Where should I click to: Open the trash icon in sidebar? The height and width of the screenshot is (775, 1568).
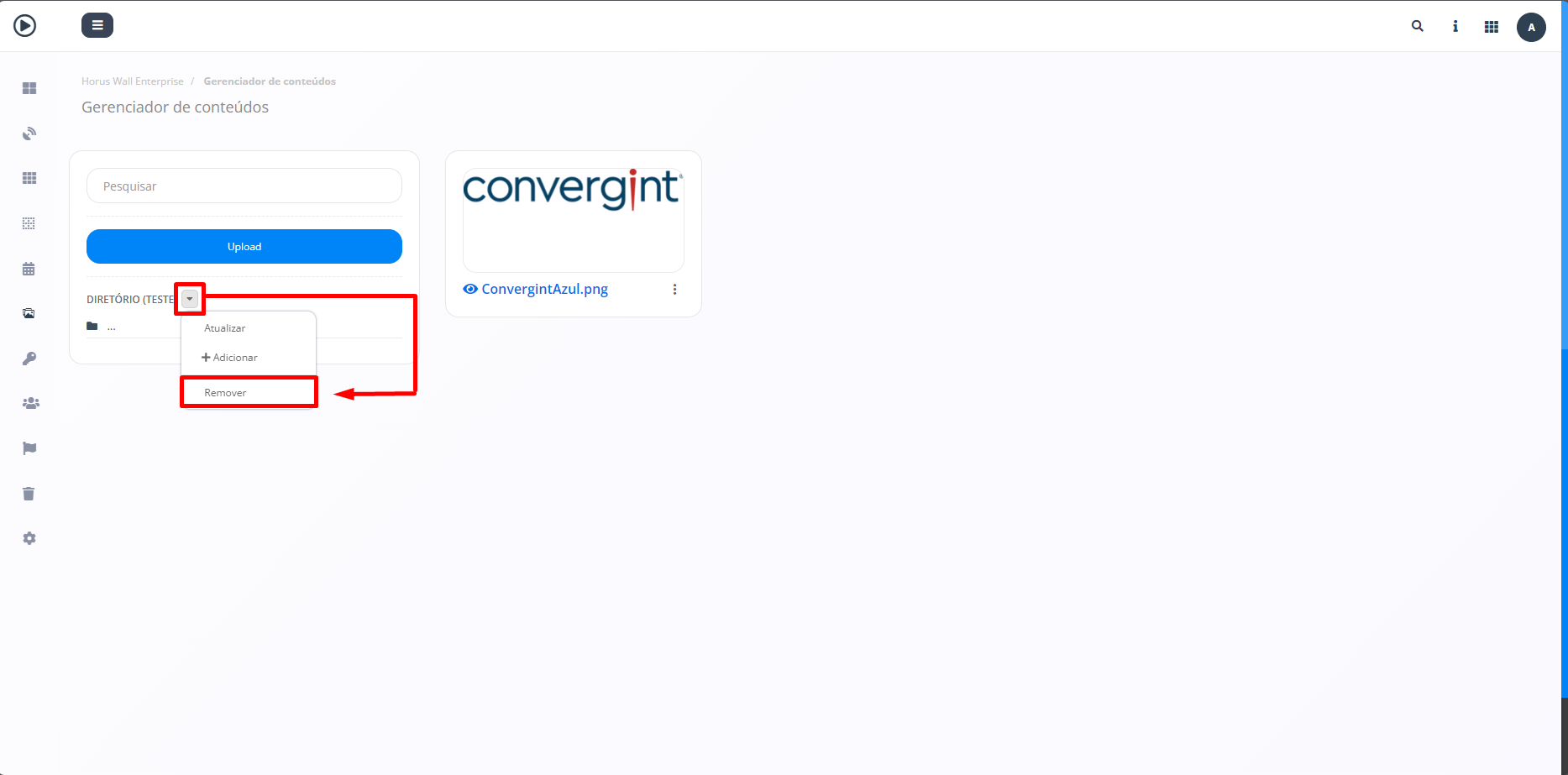(29, 494)
